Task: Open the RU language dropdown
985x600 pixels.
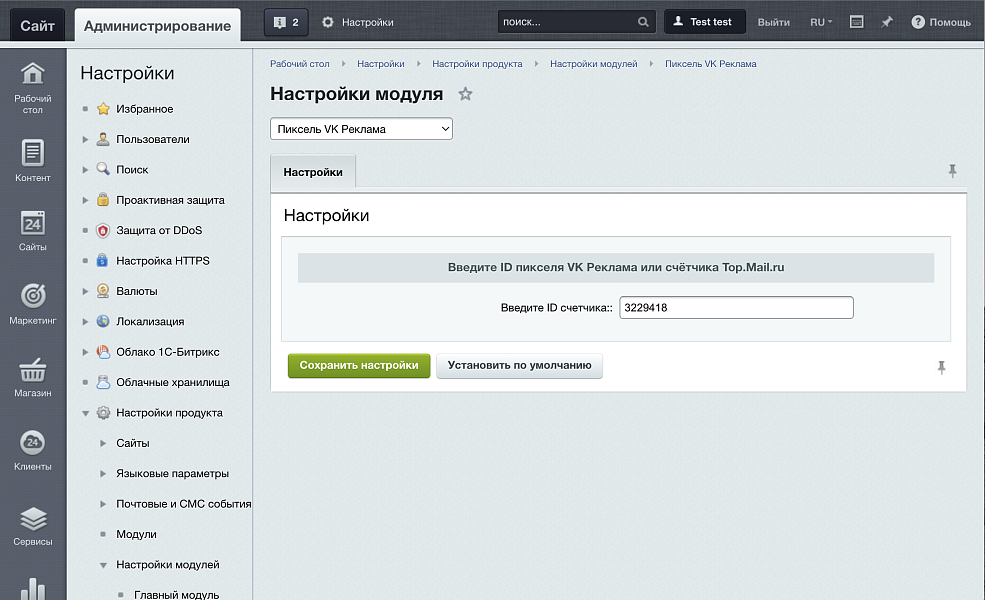Action: point(819,20)
